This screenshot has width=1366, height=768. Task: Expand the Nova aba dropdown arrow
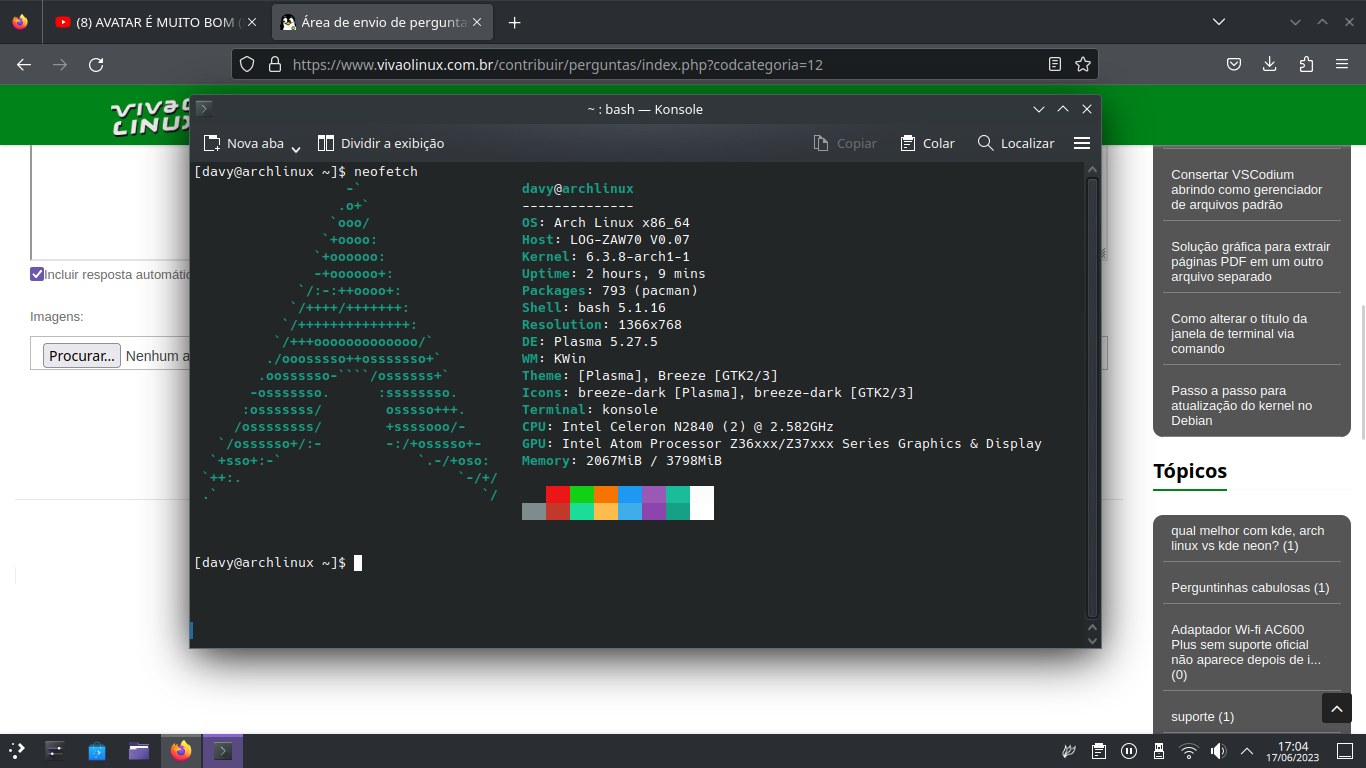point(296,147)
